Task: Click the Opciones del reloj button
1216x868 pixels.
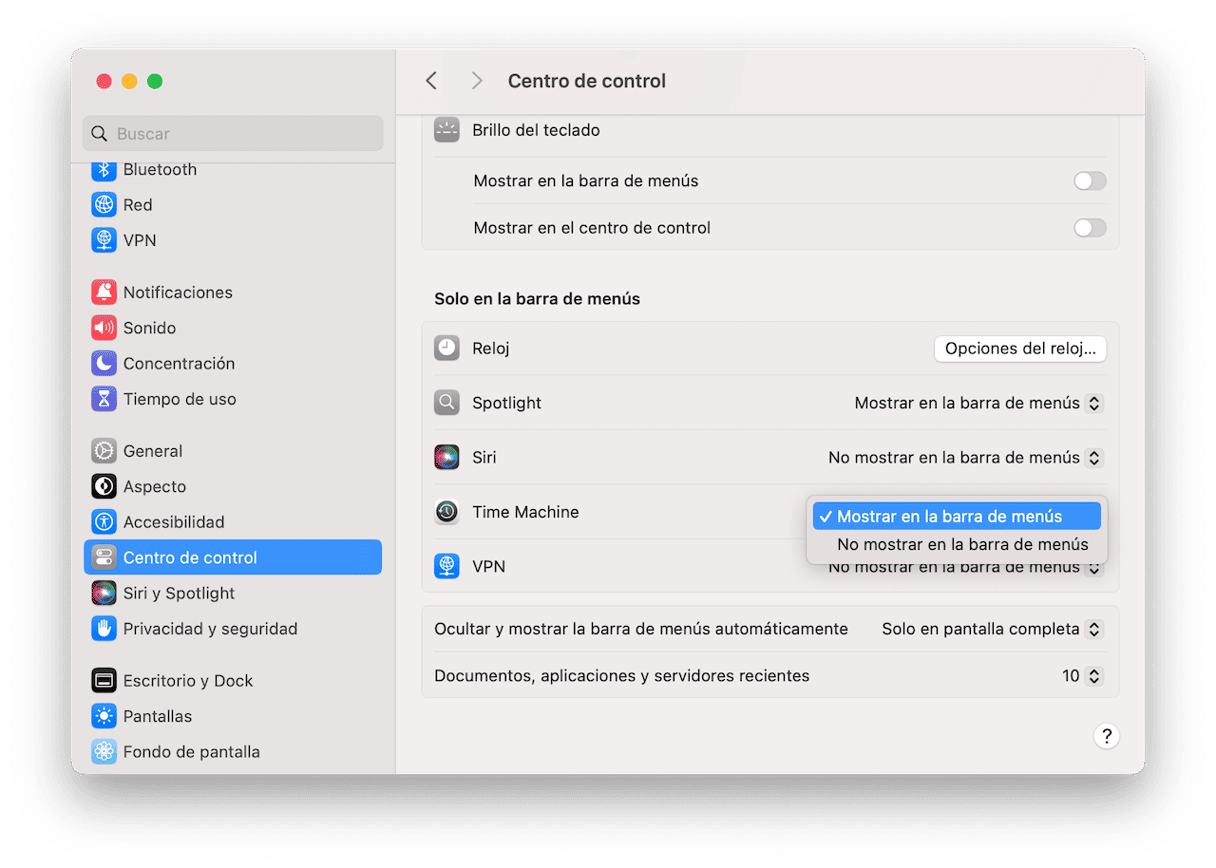Action: point(1020,349)
